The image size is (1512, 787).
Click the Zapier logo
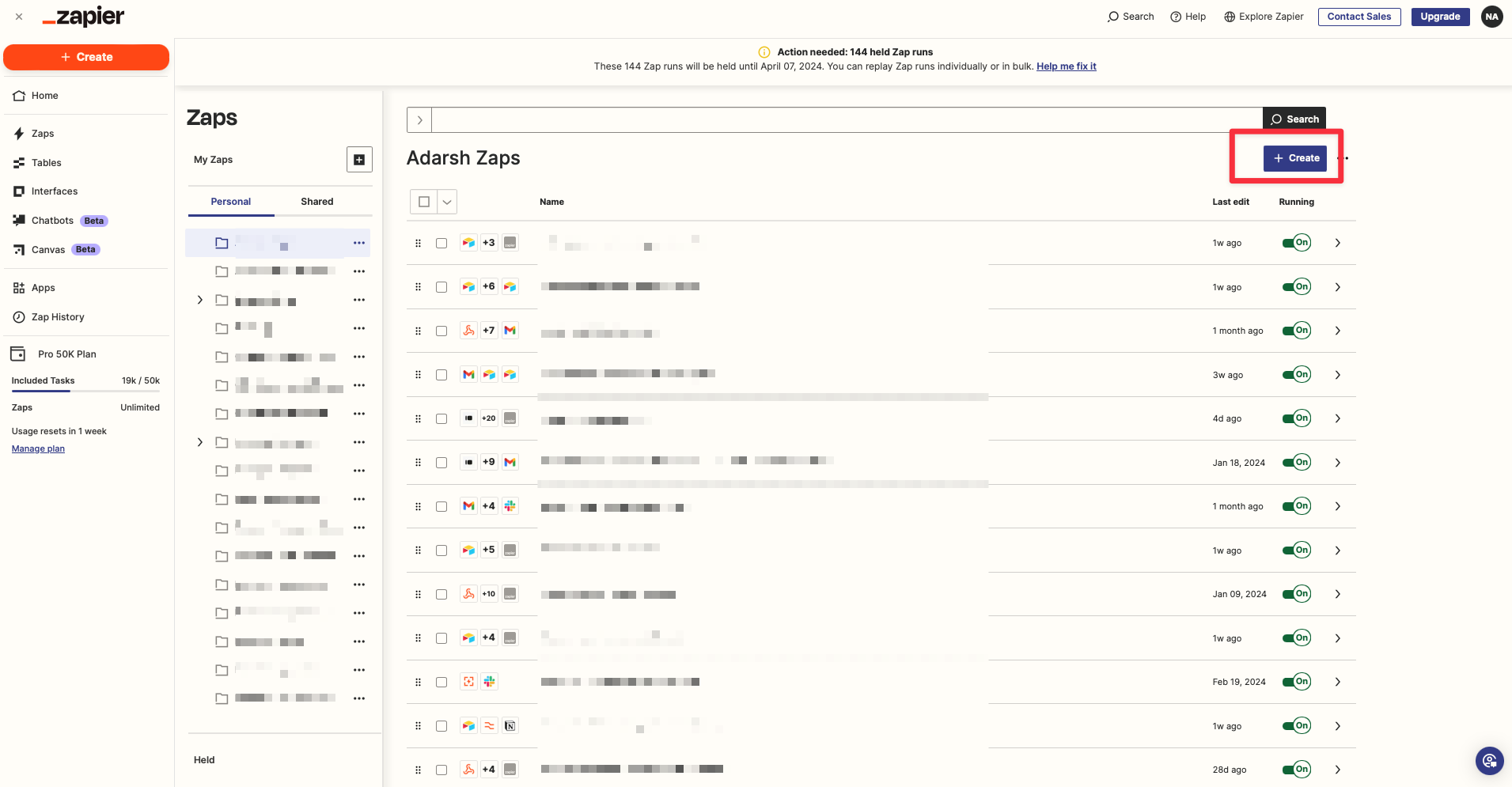tap(83, 17)
